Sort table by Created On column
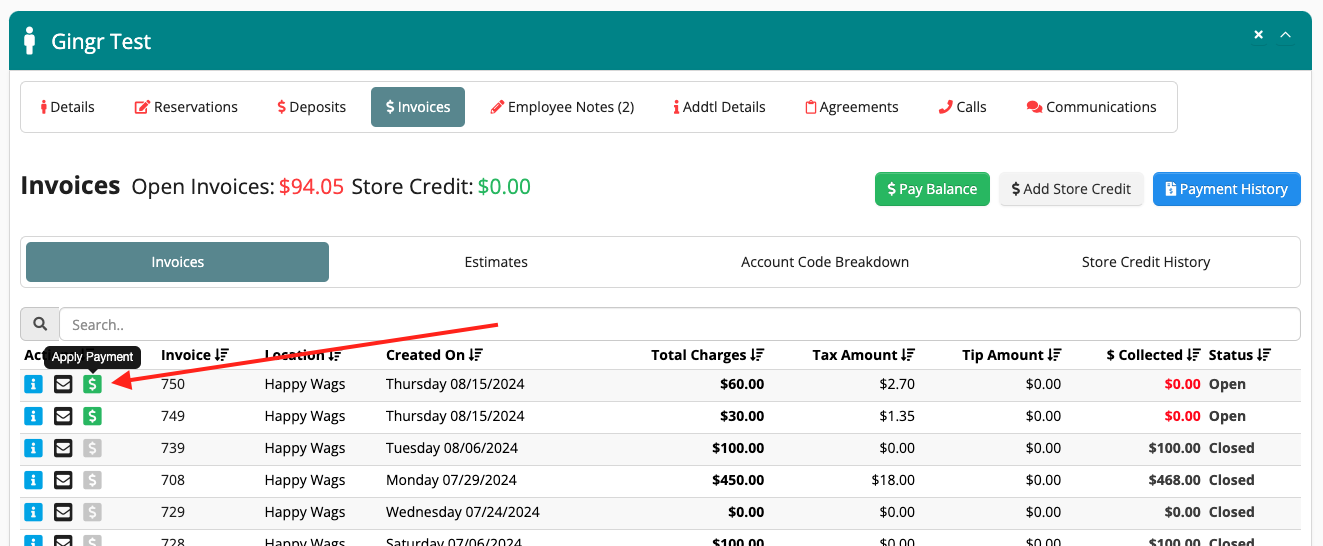 click(x=434, y=355)
